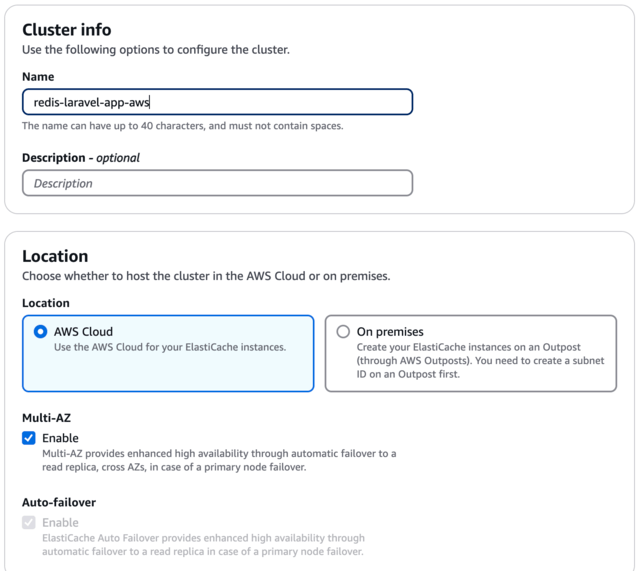The image size is (640, 571).
Task: Click the large Location section heading
Action: coord(55,256)
